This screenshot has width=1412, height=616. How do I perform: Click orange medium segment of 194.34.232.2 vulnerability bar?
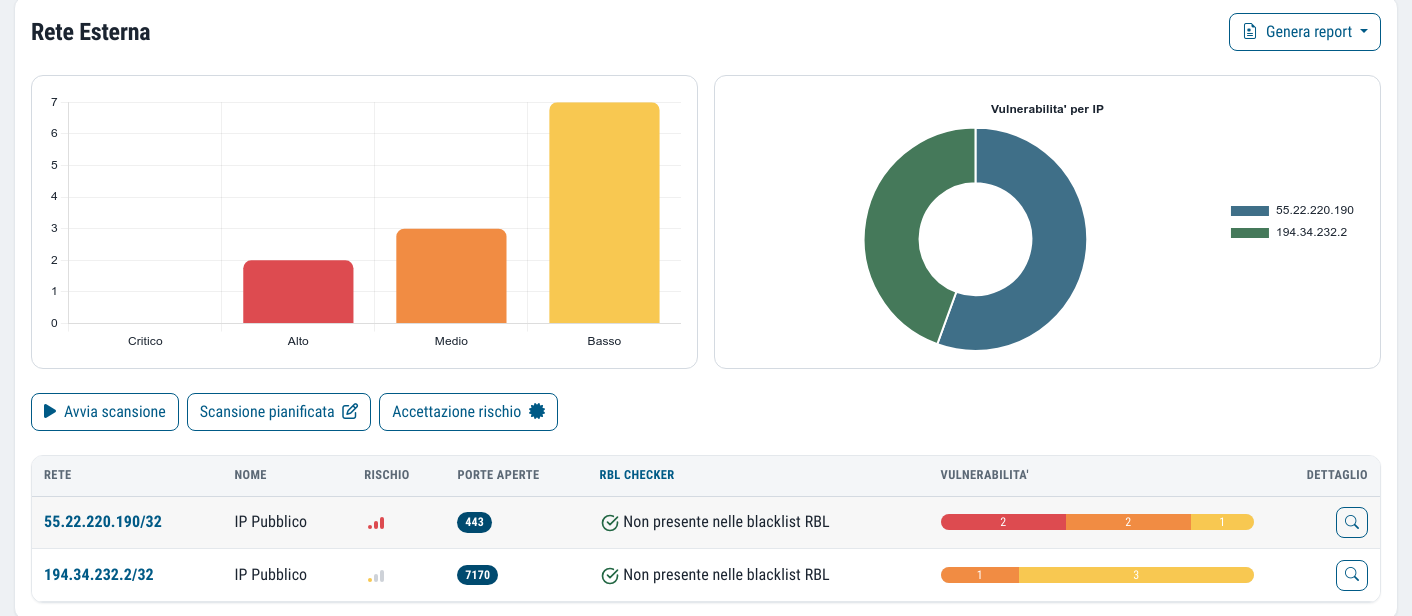click(980, 575)
